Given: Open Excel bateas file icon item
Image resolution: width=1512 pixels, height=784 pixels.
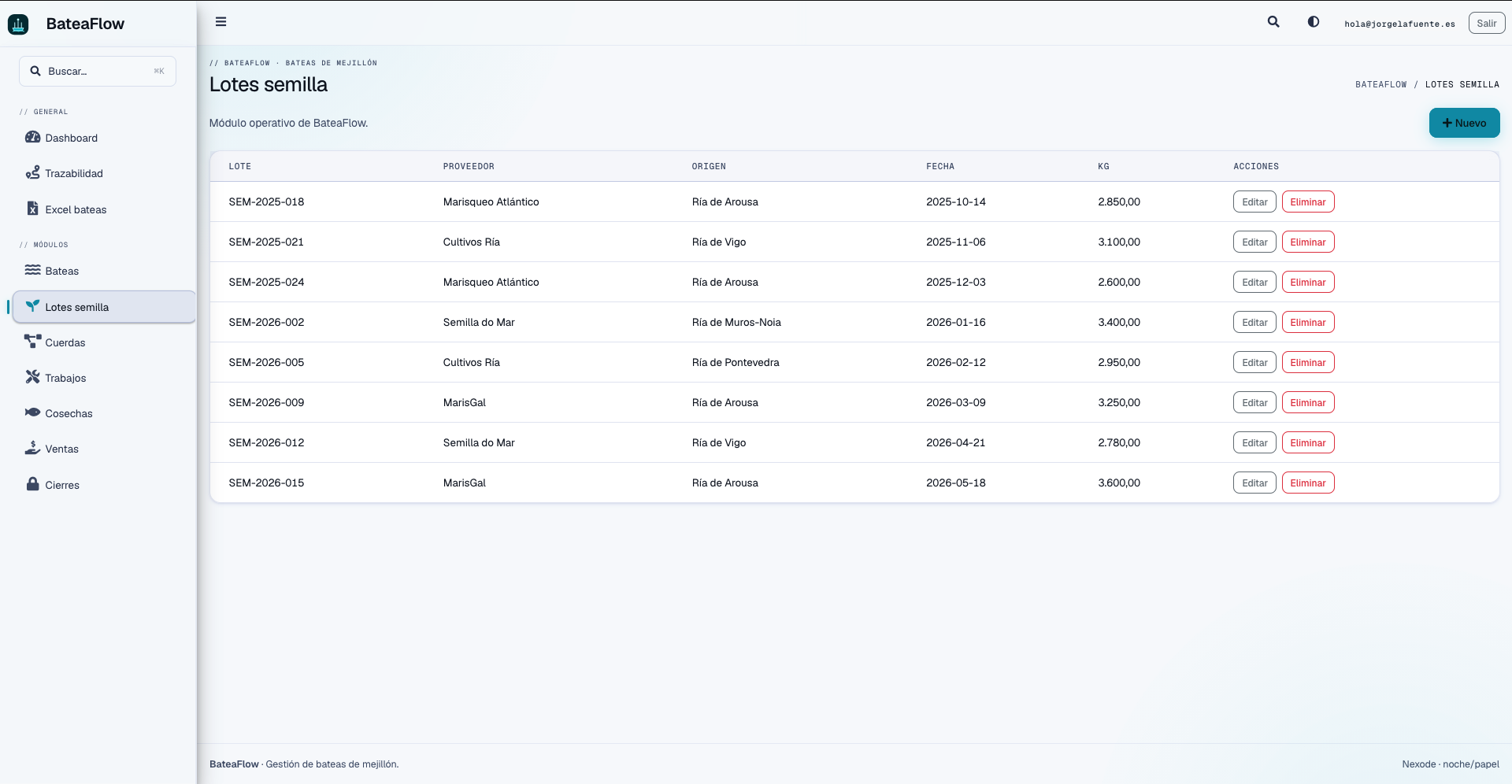Looking at the screenshot, I should (104, 209).
